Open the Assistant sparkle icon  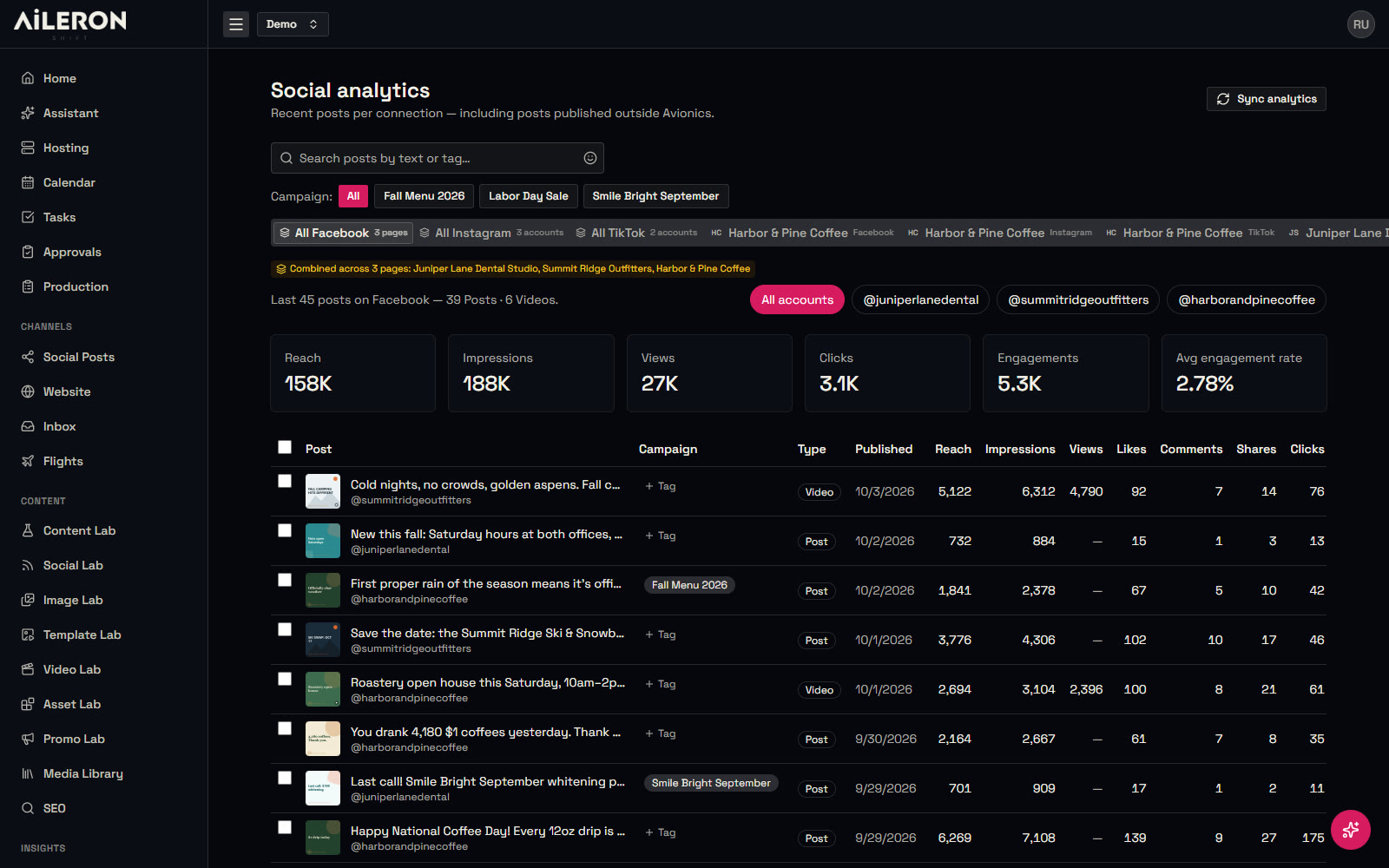pos(28,113)
